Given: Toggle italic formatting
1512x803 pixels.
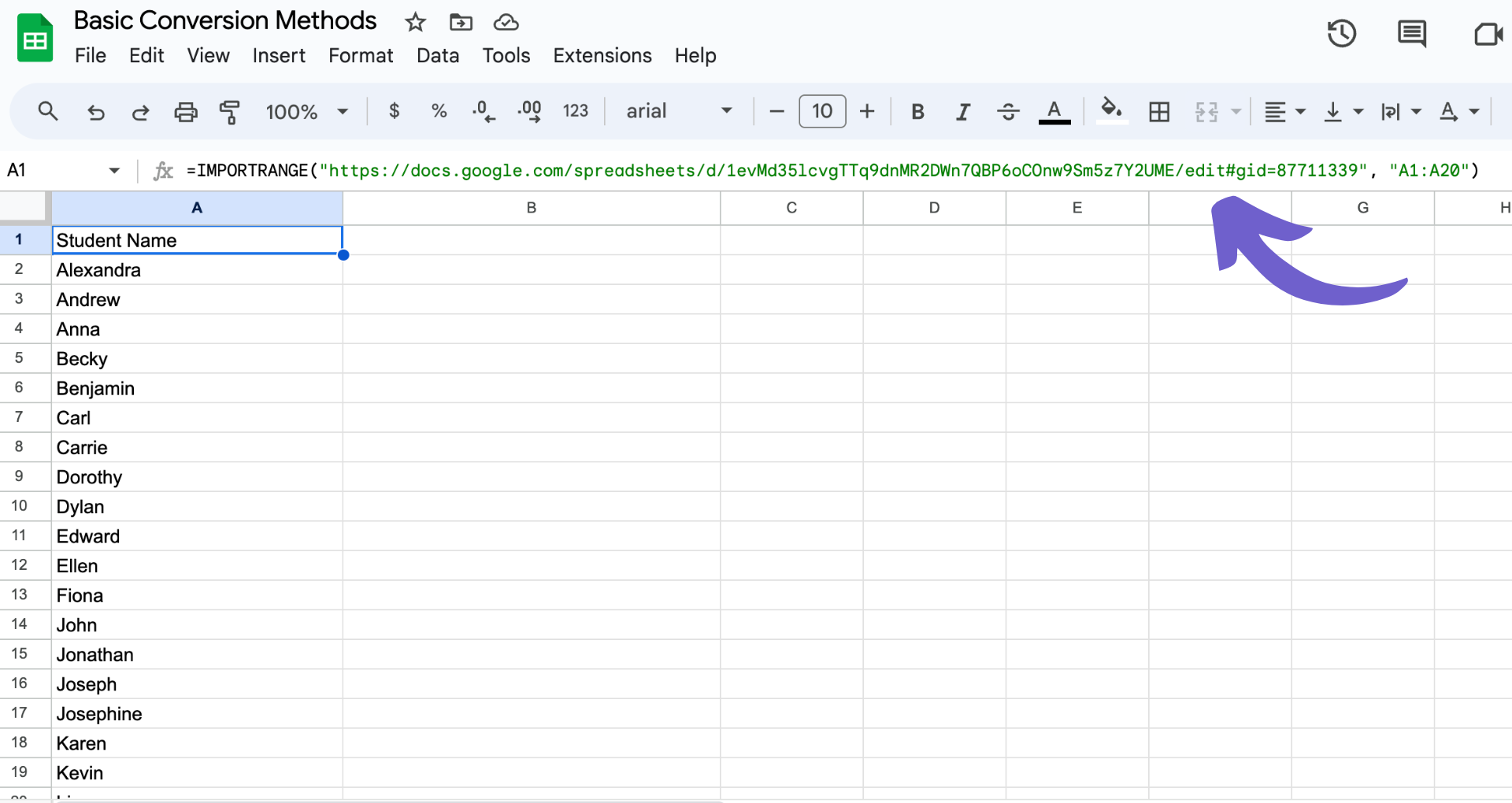Looking at the screenshot, I should [962, 111].
